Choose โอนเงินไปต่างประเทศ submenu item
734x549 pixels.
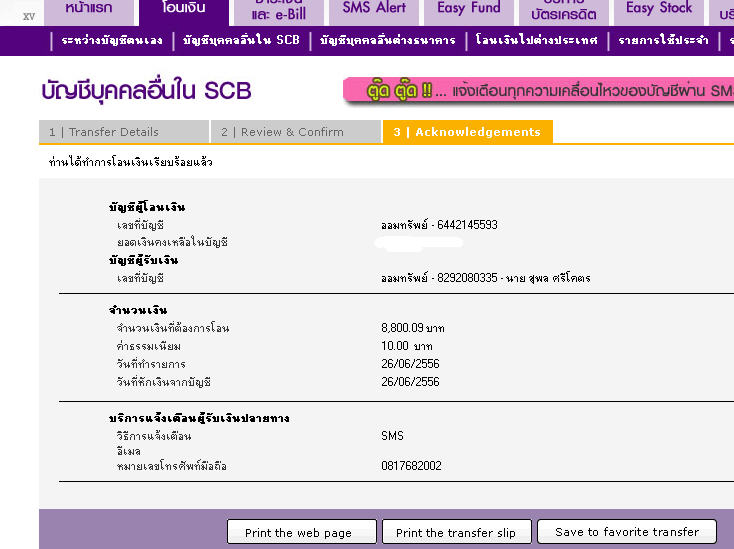[536, 40]
